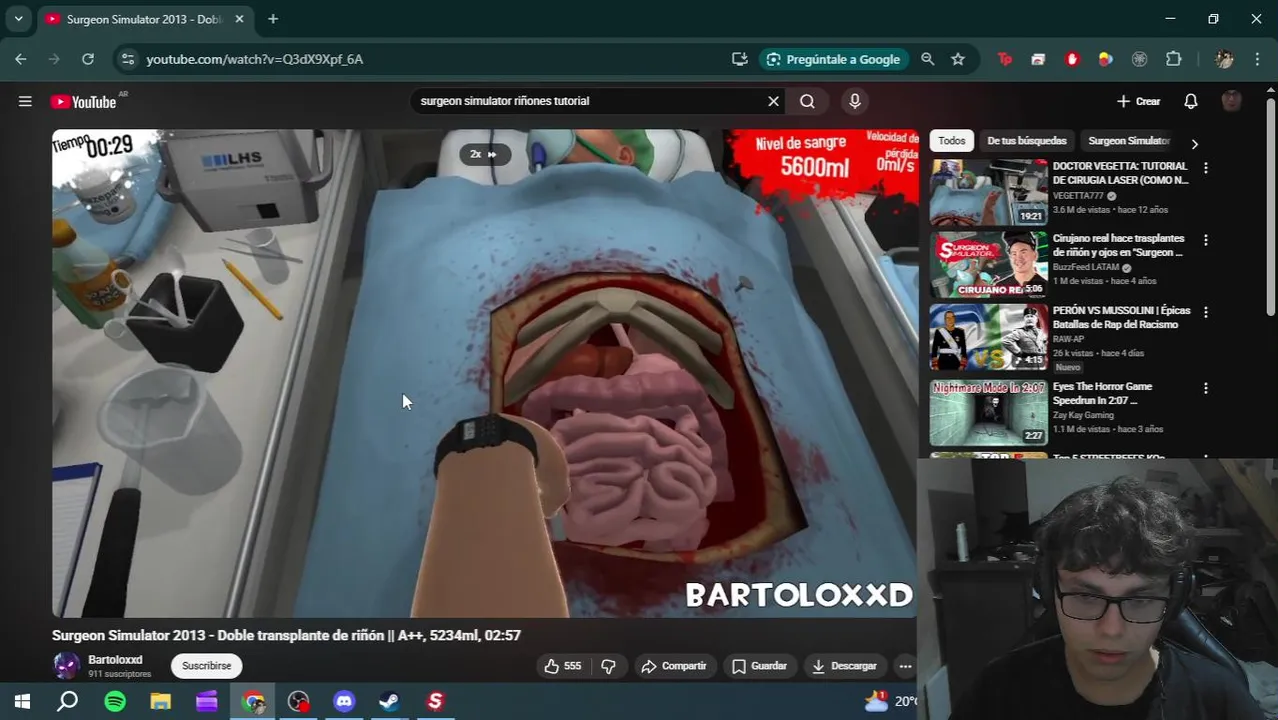Viewport: 1278px width, 720px height.
Task: Open Discord from the taskbar
Action: tap(344, 701)
